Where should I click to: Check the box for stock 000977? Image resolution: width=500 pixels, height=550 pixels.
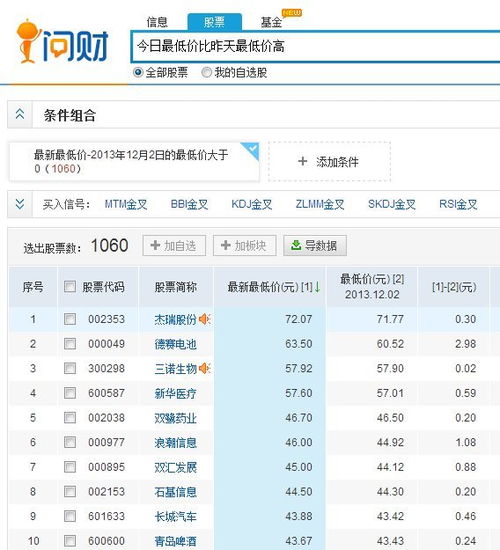click(70, 442)
